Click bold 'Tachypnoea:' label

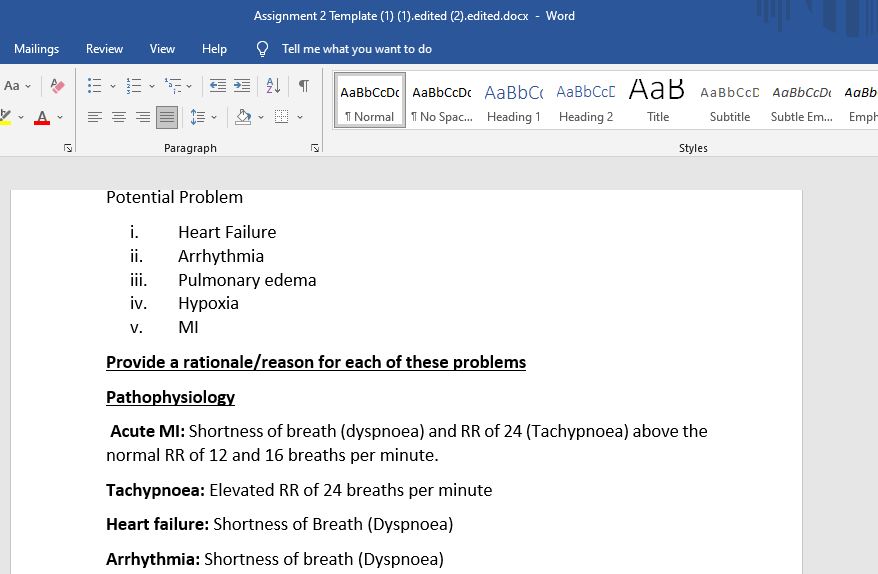pos(156,491)
